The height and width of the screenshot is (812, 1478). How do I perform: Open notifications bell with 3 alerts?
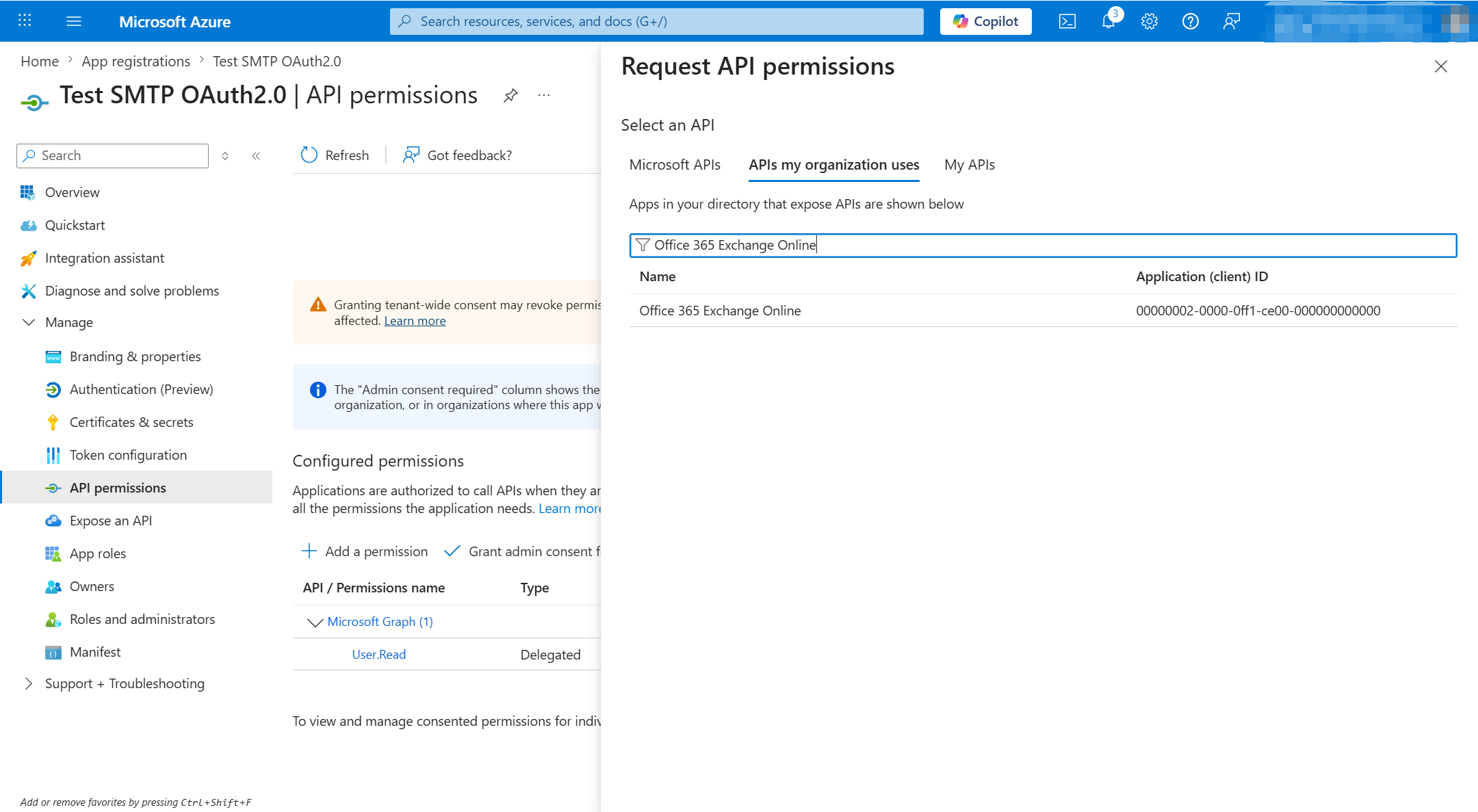point(1108,21)
